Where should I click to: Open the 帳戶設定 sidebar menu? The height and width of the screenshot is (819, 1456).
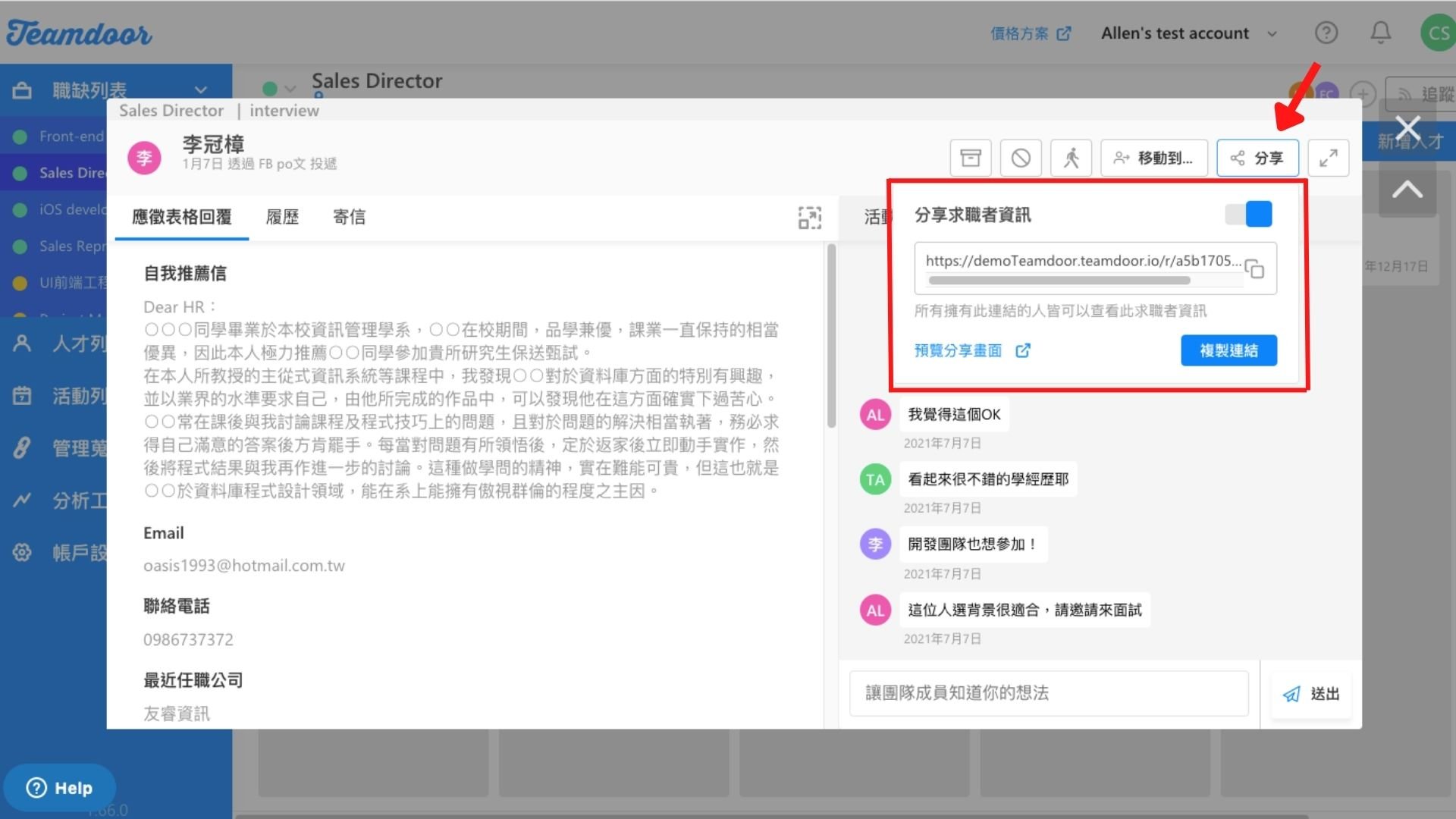[55, 553]
